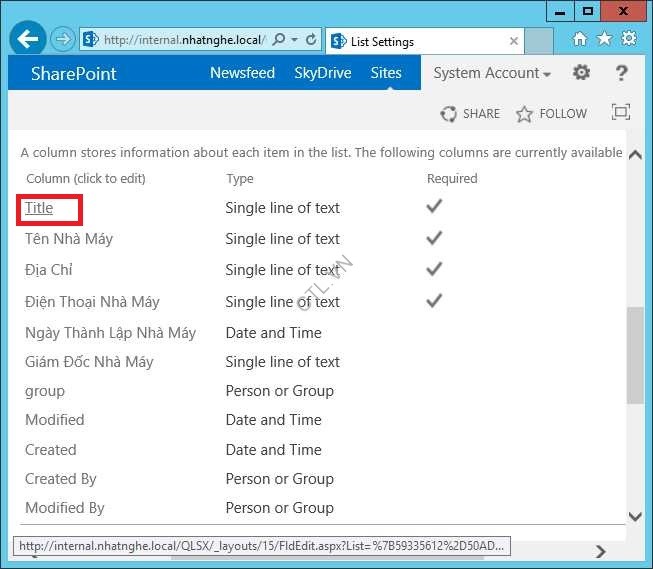This screenshot has width=653, height=569.
Task: Share this site with the SHARE button
Action: pos(470,114)
